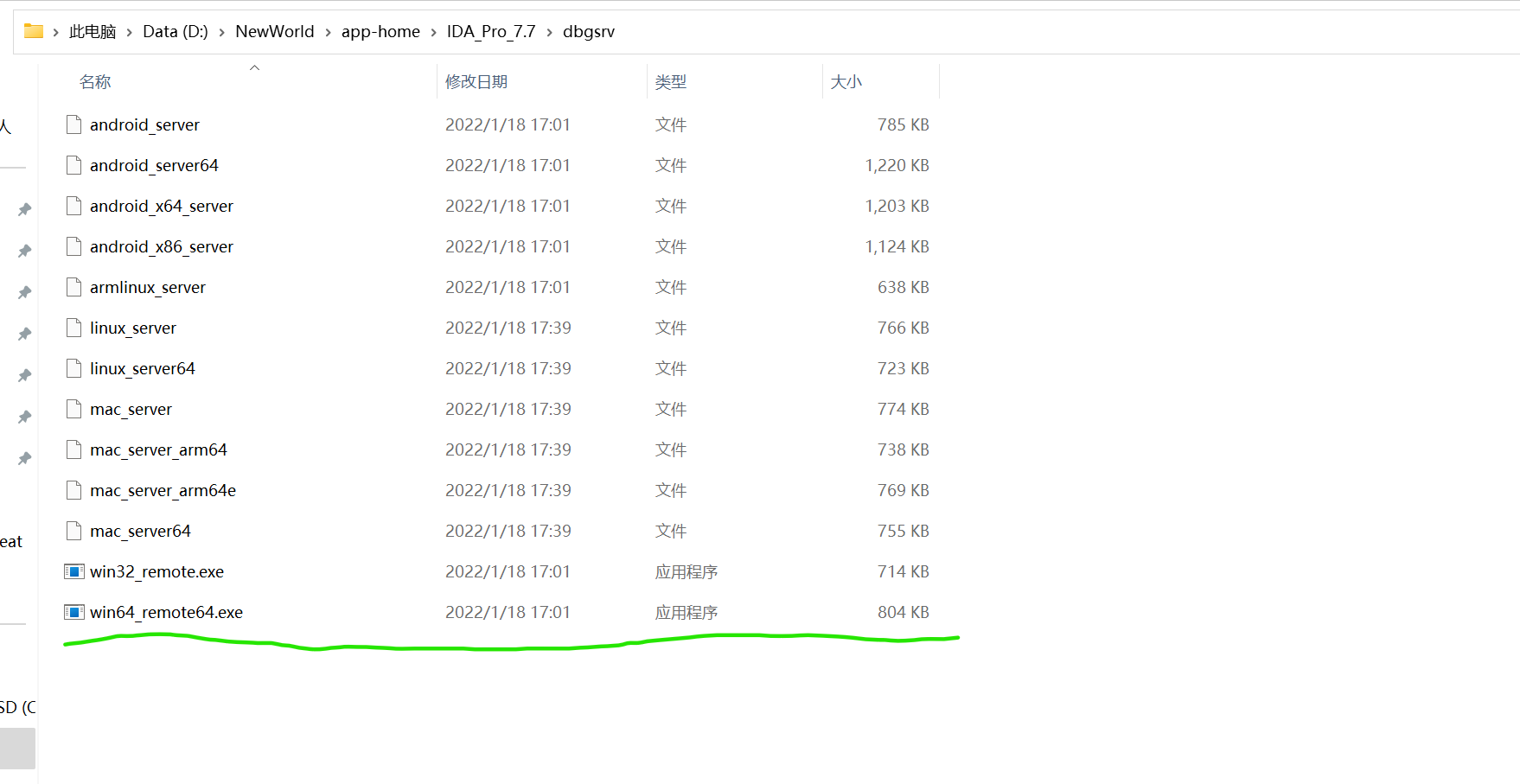
Task: Unpin the top pinned item in the sidebar
Action: [x=24, y=208]
